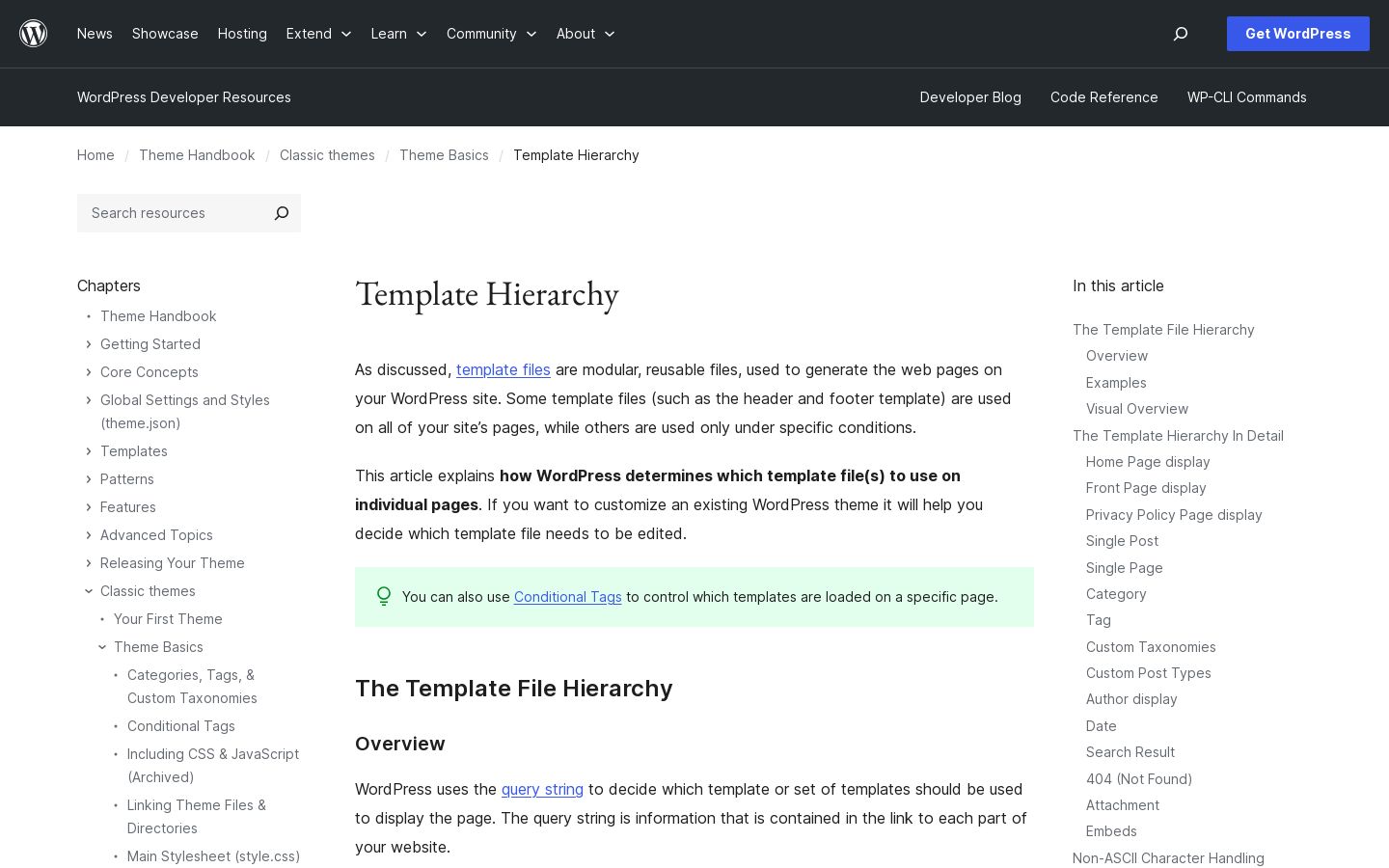The width and height of the screenshot is (1389, 868).
Task: Jump to Date section
Action: (1102, 726)
